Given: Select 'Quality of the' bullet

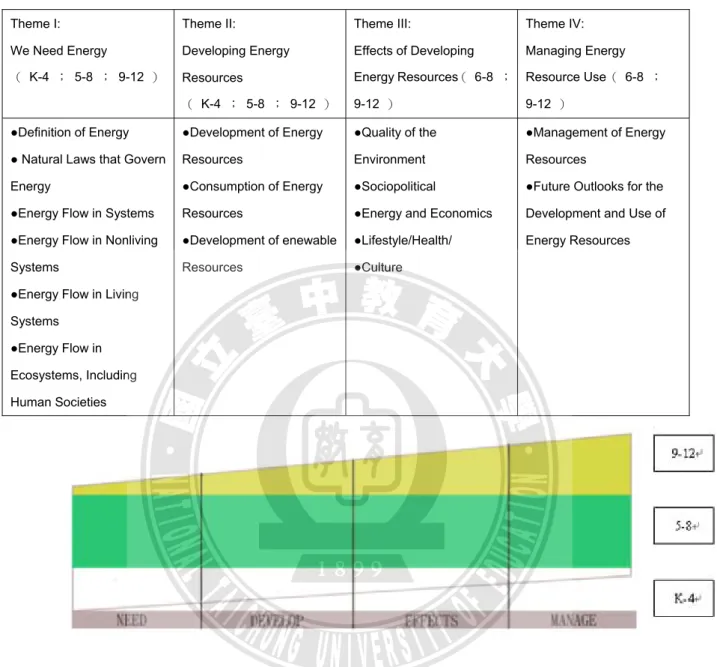Looking at the screenshot, I should point(395,132).
